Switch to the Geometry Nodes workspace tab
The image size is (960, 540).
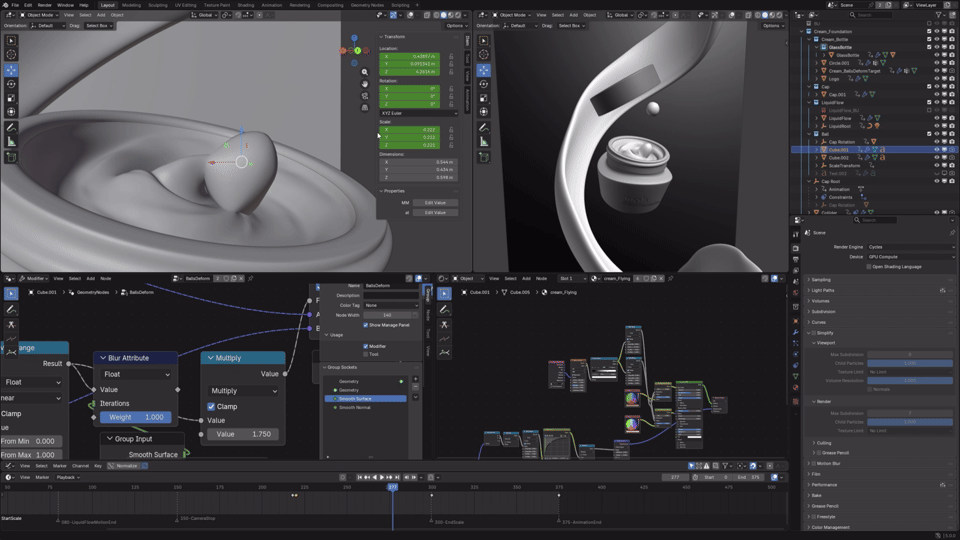tap(367, 5)
